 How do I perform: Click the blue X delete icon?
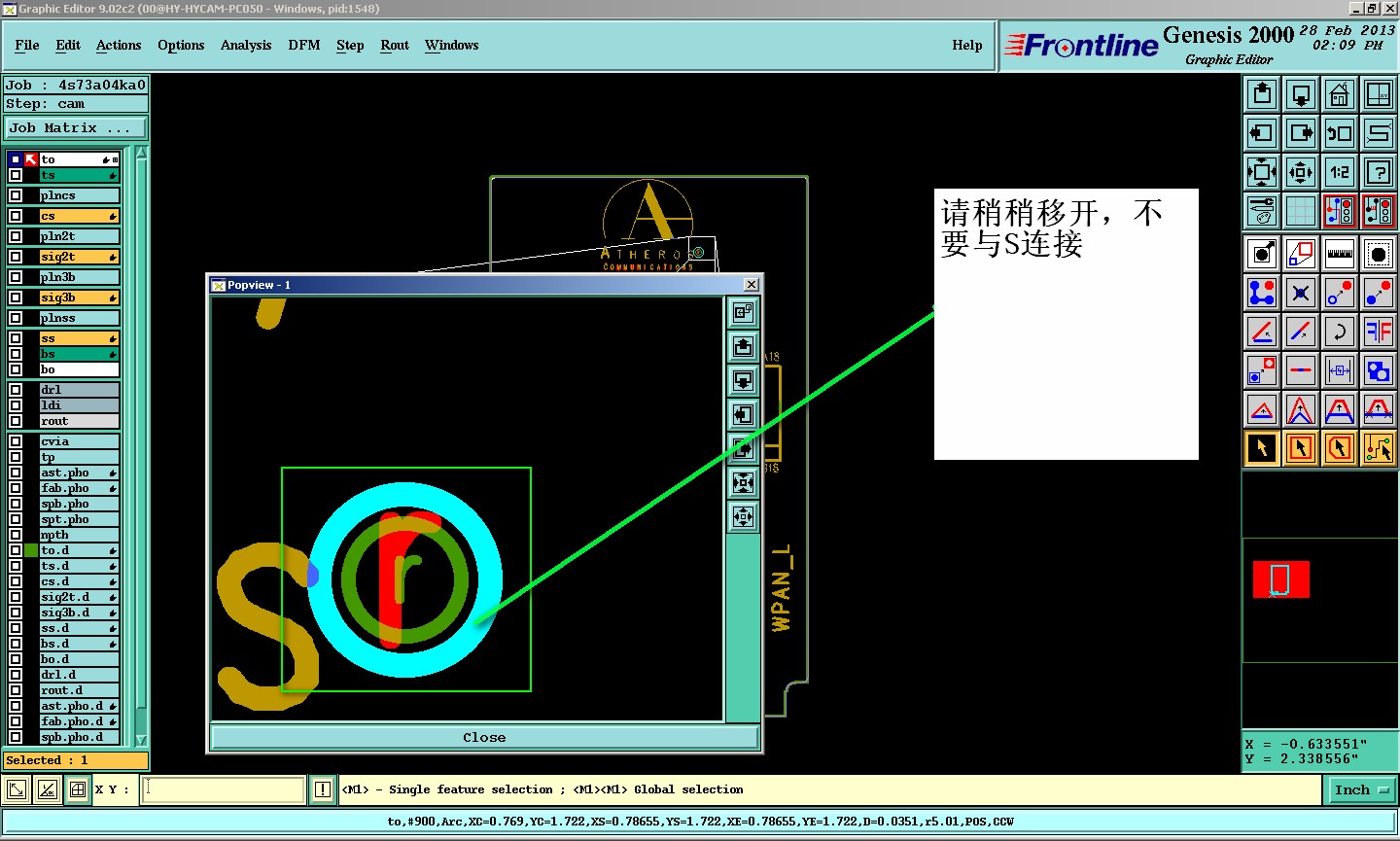1301,293
